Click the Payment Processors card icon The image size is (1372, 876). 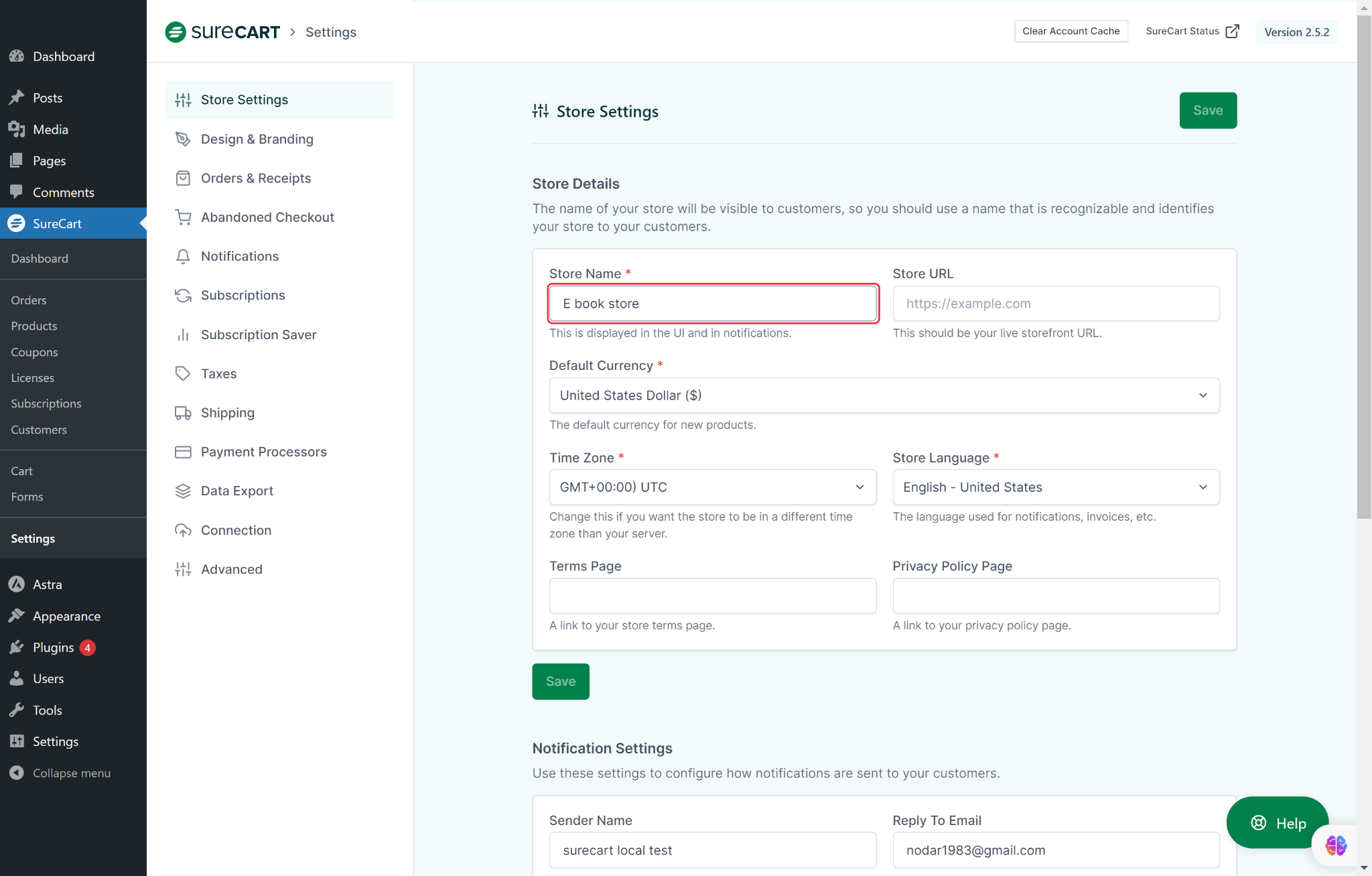(x=183, y=452)
